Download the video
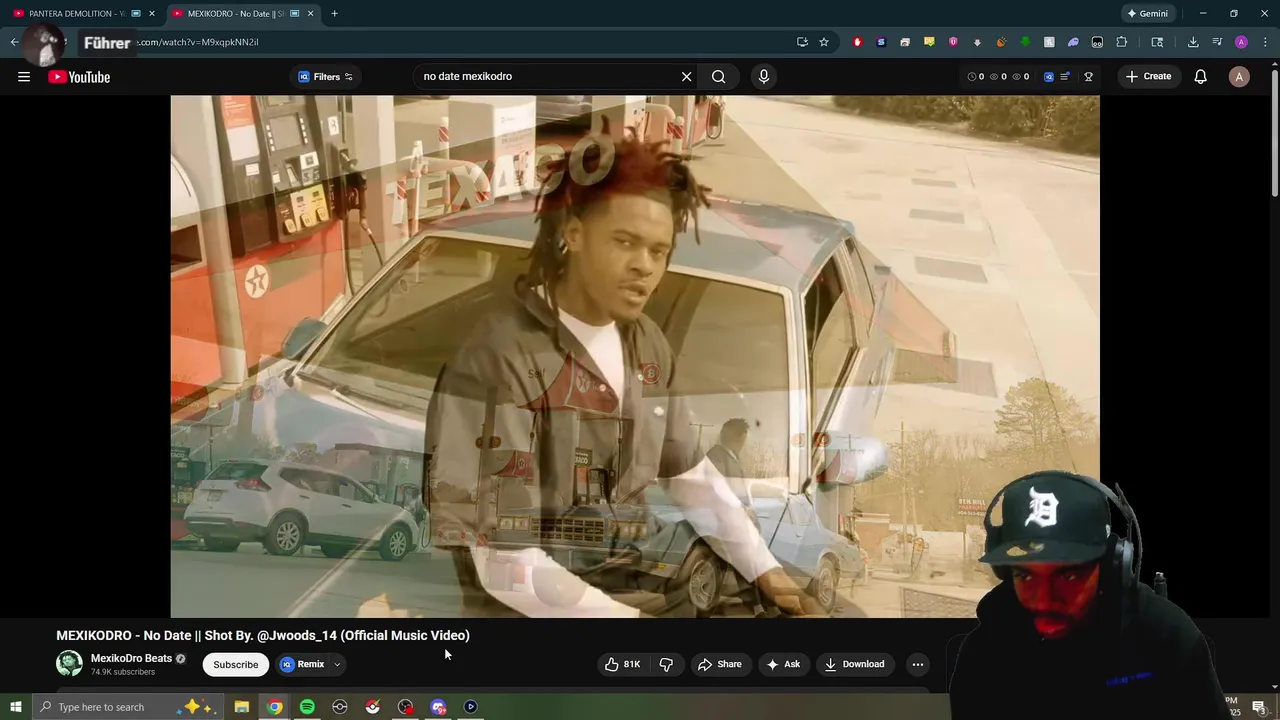 pyautogui.click(x=855, y=664)
